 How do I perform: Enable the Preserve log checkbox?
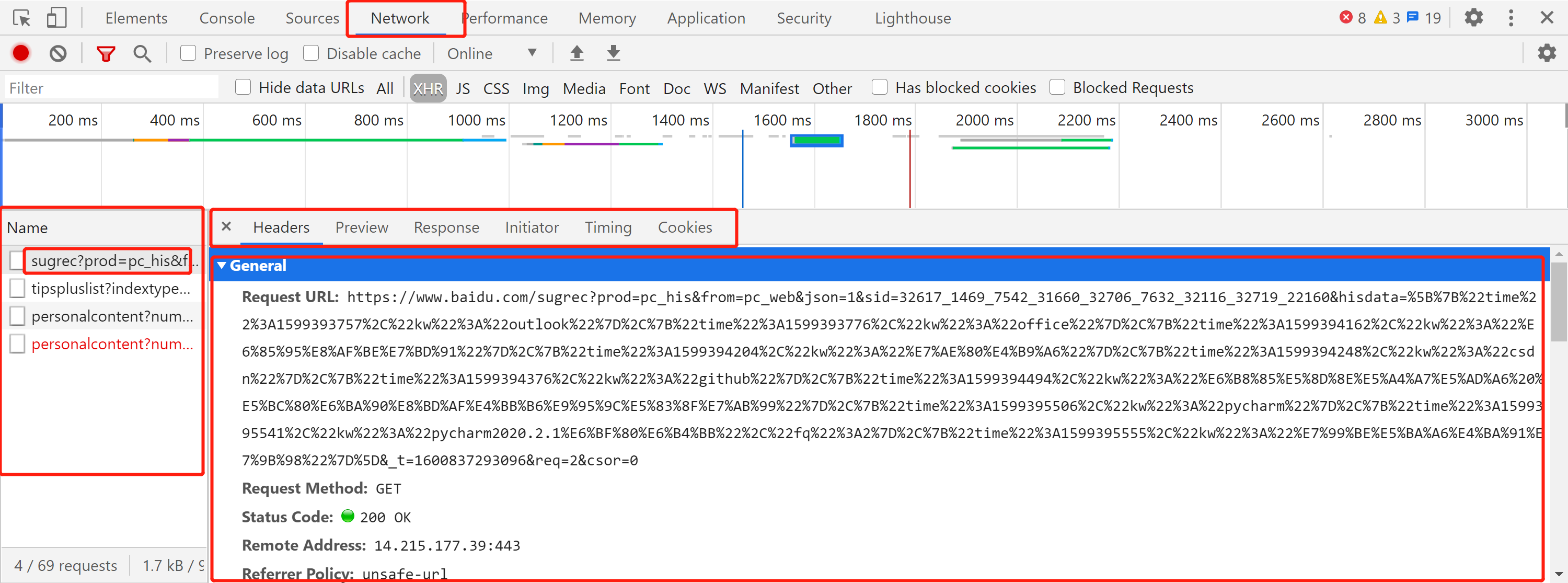pos(188,54)
